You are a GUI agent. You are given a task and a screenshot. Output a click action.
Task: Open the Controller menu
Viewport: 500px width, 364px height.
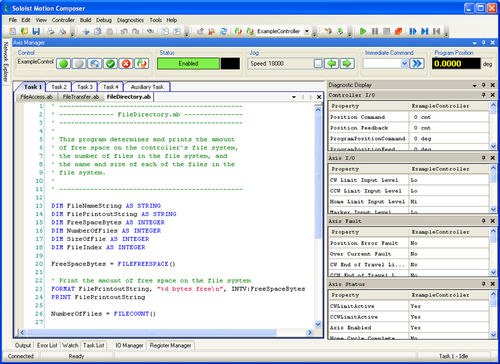63,20
